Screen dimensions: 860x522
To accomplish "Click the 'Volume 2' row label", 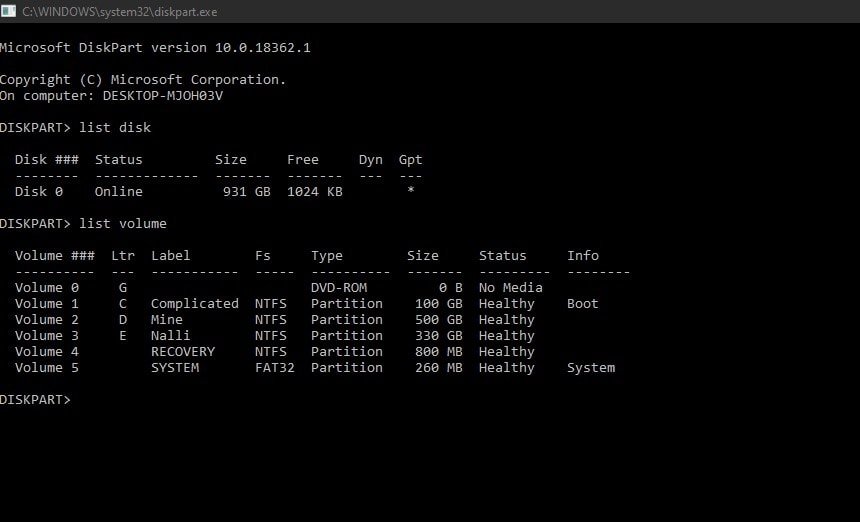I will pos(47,320).
